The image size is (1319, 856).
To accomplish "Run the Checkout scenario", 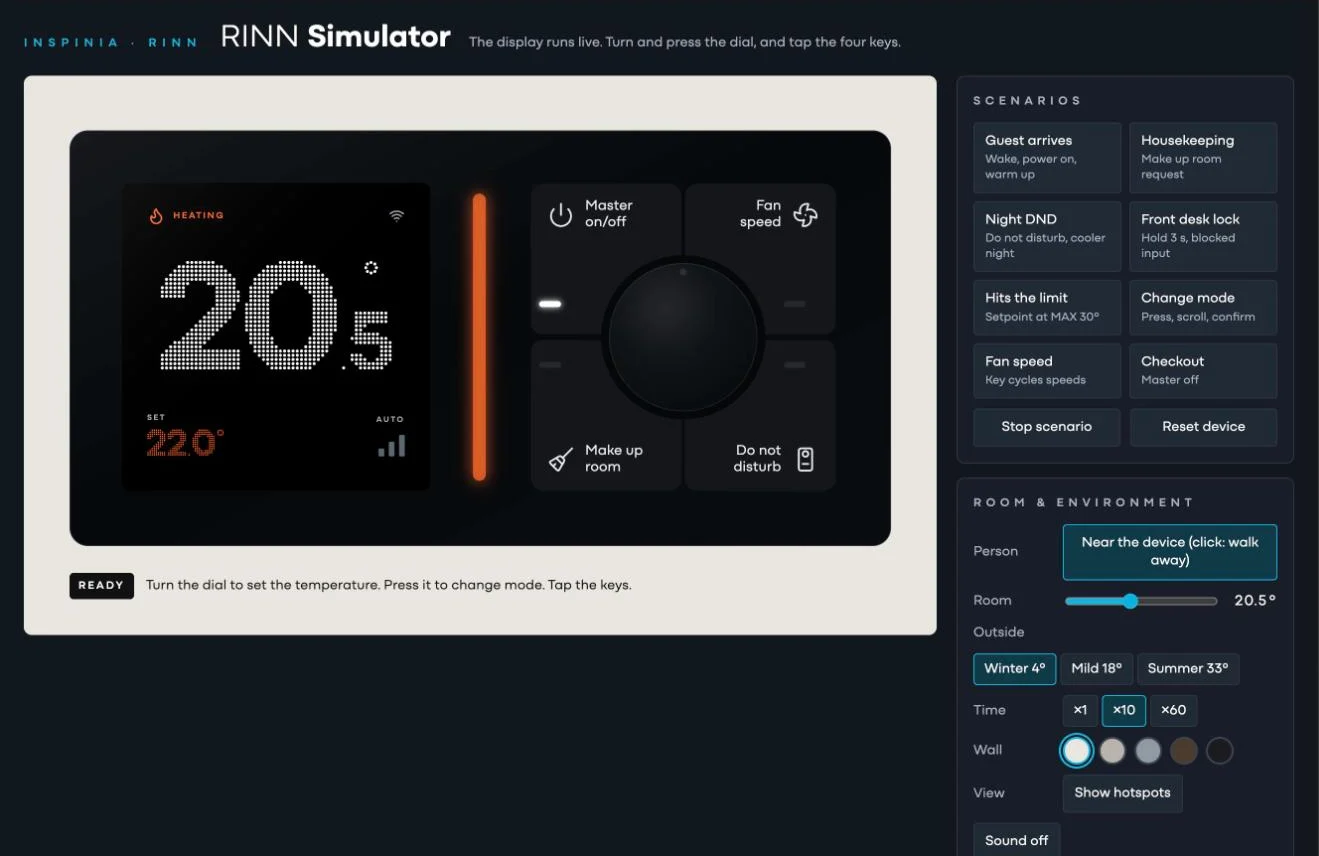I will (x=1203, y=370).
